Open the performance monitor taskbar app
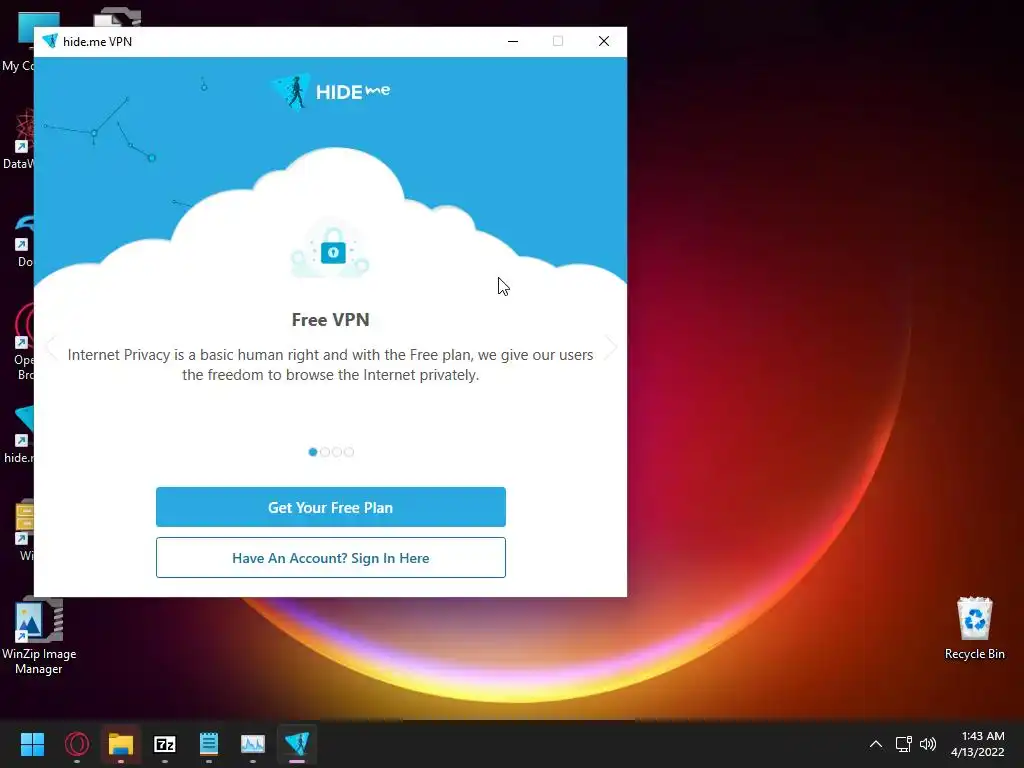This screenshot has width=1024, height=768. pyautogui.click(x=253, y=744)
